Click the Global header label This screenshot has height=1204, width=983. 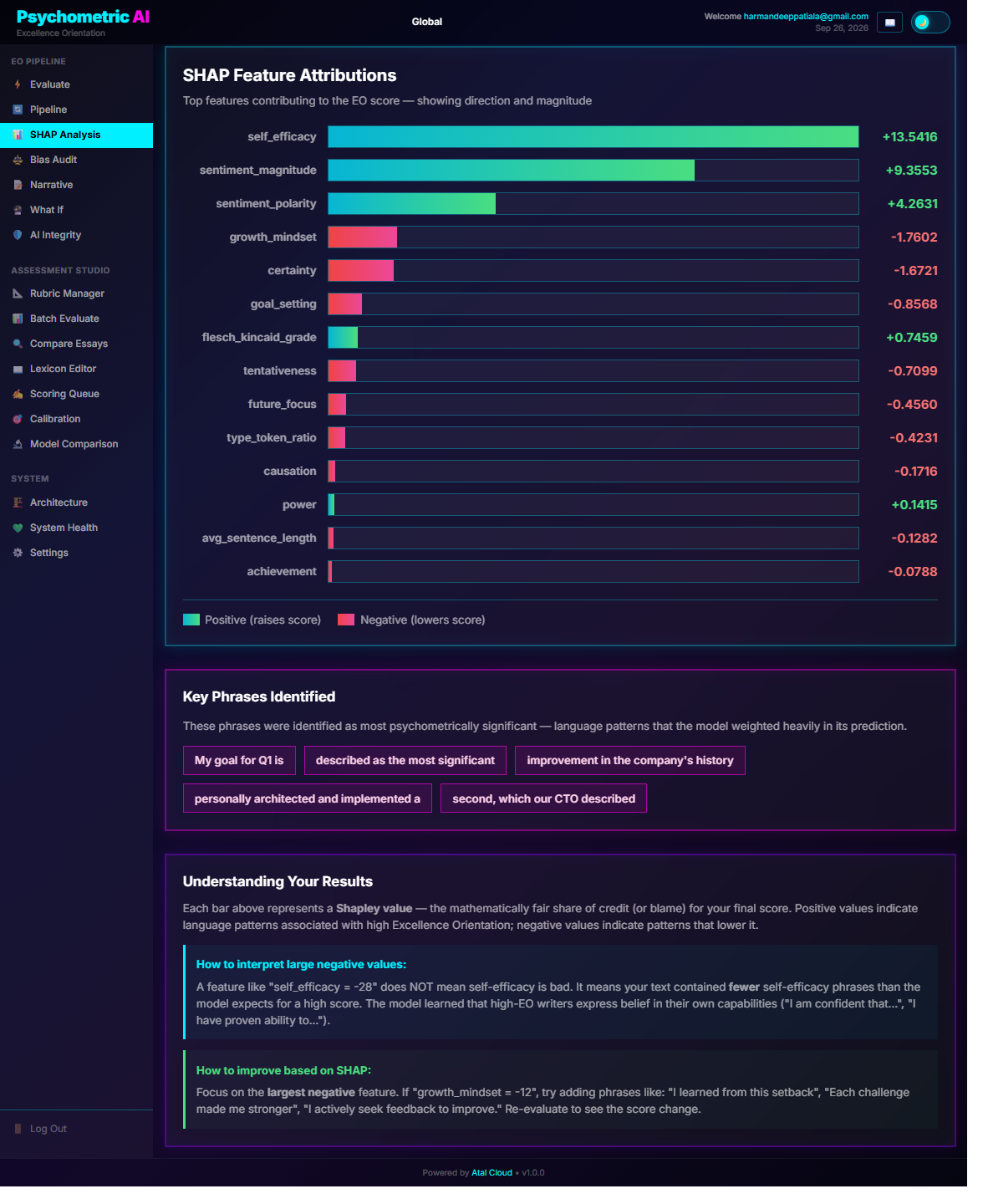pyautogui.click(x=427, y=22)
